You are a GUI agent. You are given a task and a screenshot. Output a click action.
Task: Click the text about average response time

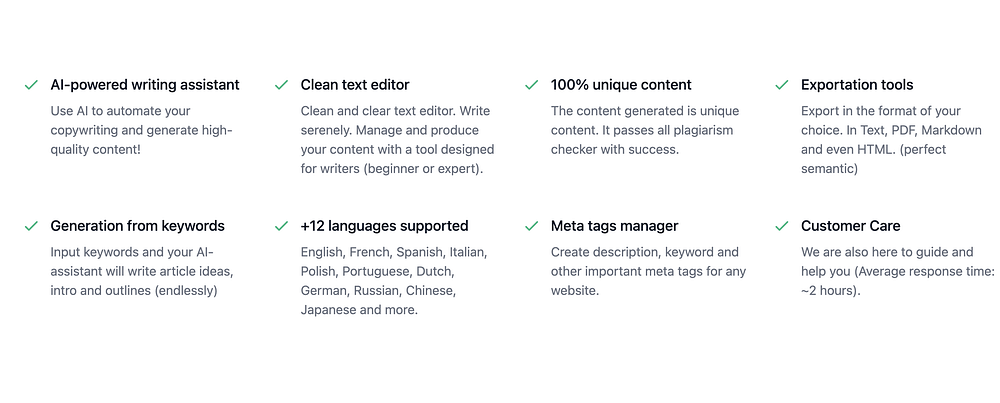pyautogui.click(x=895, y=271)
